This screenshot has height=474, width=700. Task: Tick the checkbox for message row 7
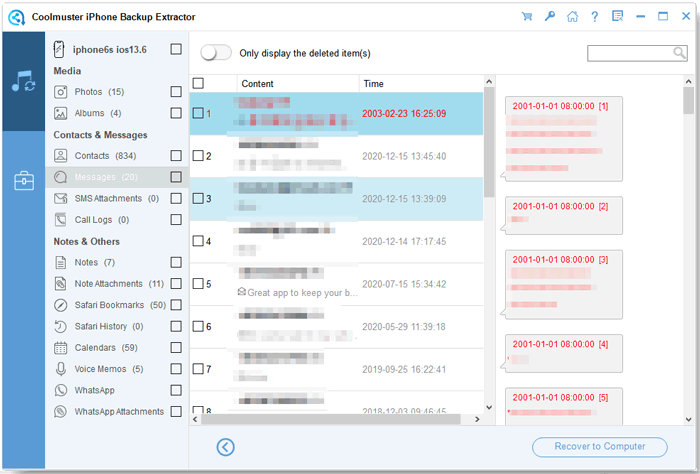tap(198, 369)
